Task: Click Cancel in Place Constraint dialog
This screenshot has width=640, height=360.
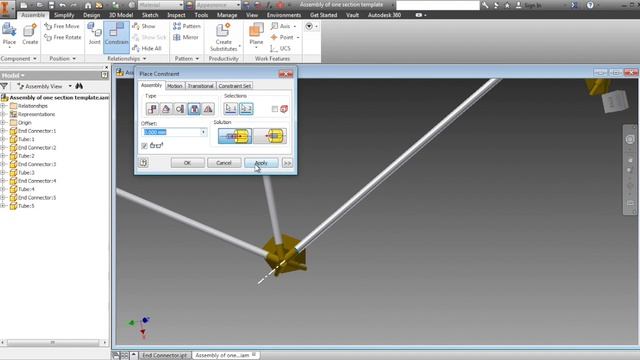Action: tap(224, 163)
